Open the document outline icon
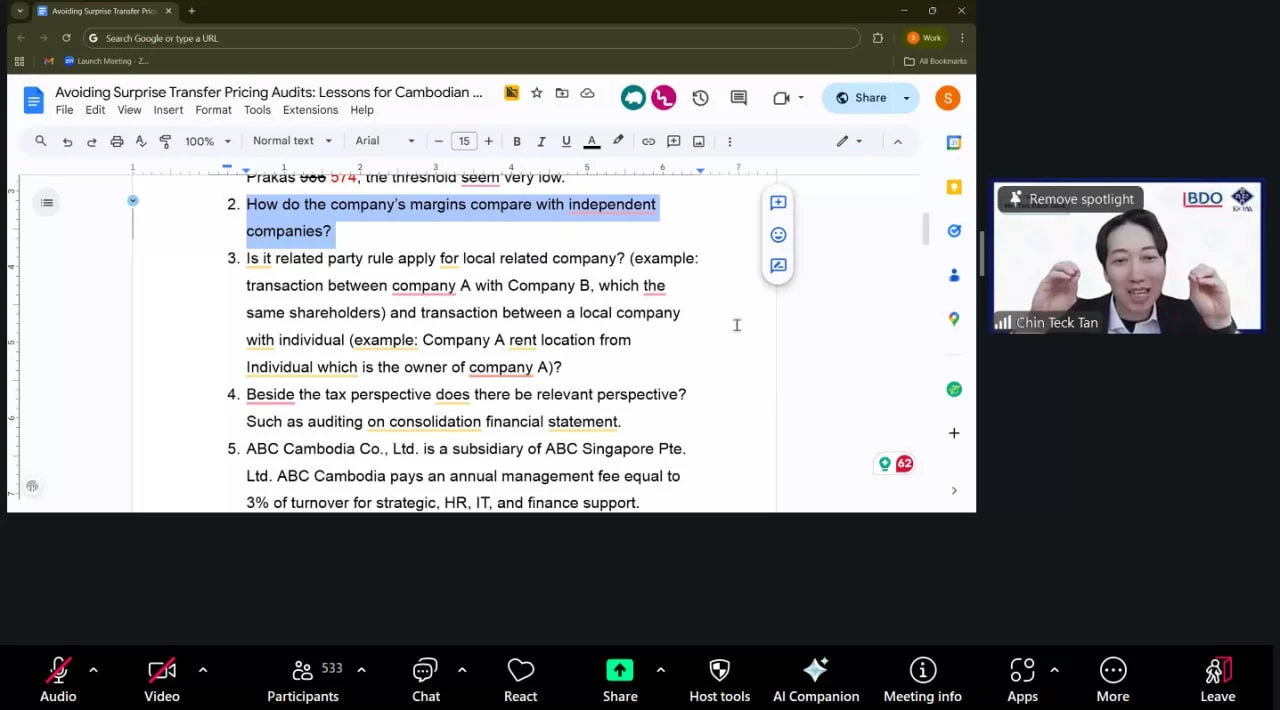This screenshot has width=1280, height=710. [x=47, y=203]
